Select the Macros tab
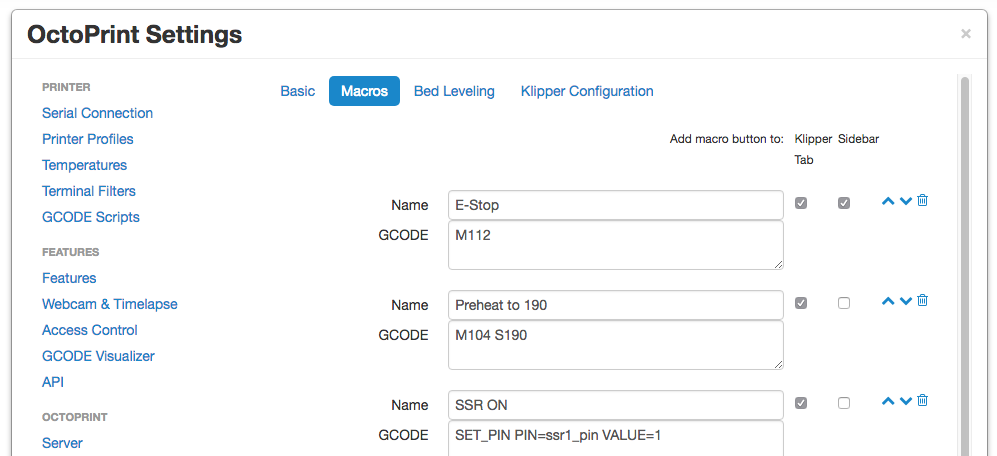The height and width of the screenshot is (456, 997). 364,91
